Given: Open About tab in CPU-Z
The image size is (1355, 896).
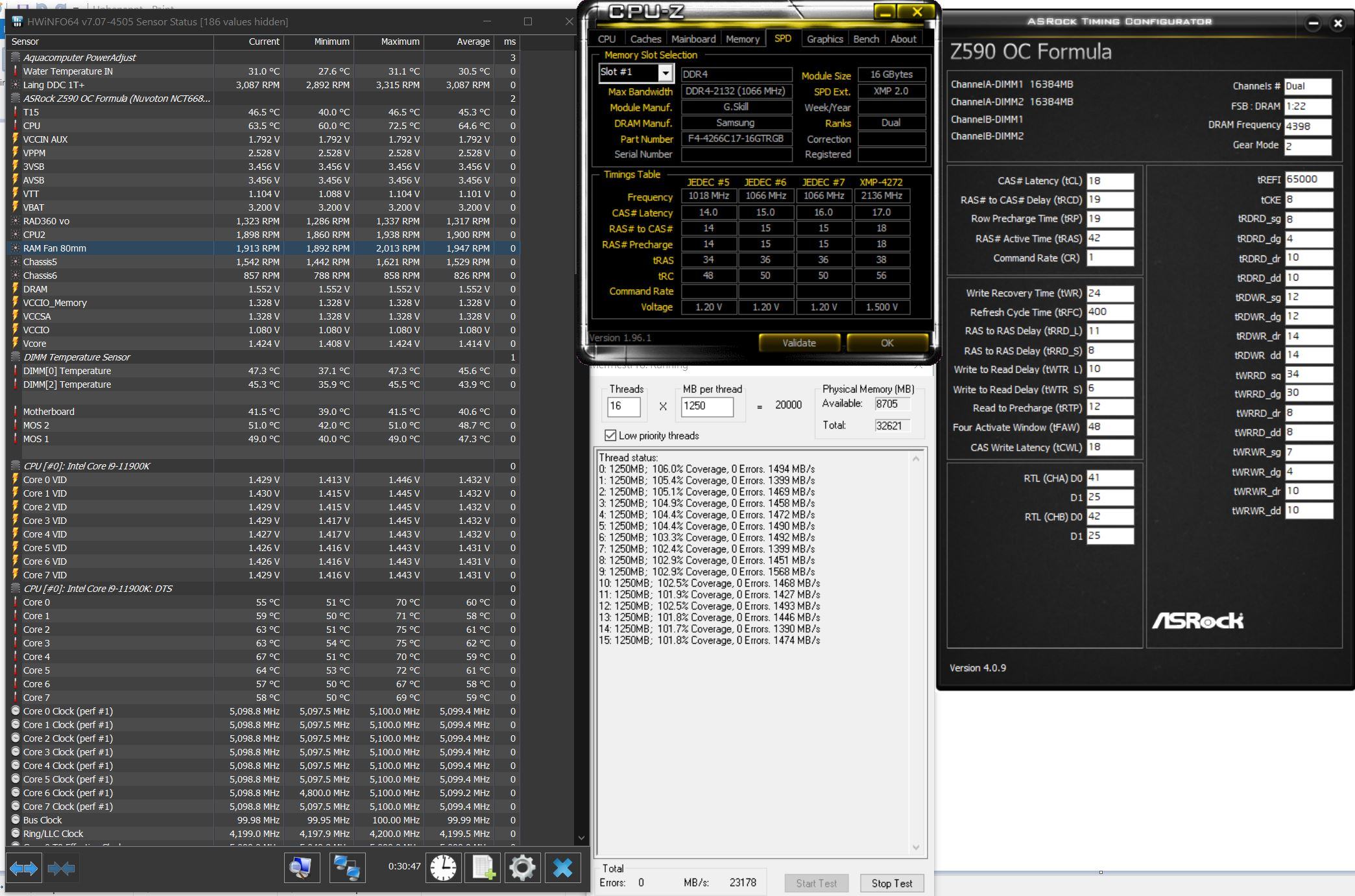Looking at the screenshot, I should pos(904,39).
